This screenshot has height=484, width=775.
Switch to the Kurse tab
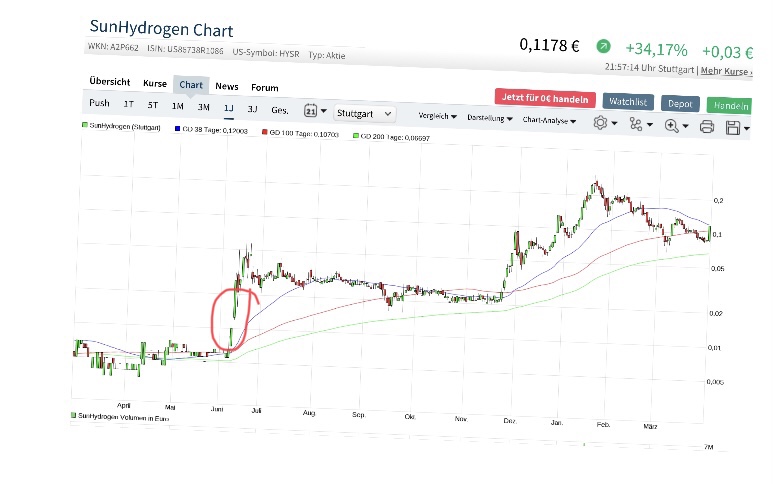[155, 84]
